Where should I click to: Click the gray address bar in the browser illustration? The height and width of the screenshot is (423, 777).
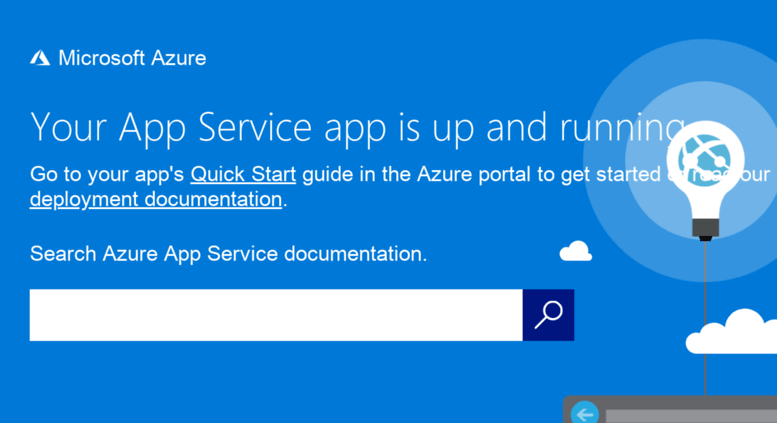[x=690, y=415]
